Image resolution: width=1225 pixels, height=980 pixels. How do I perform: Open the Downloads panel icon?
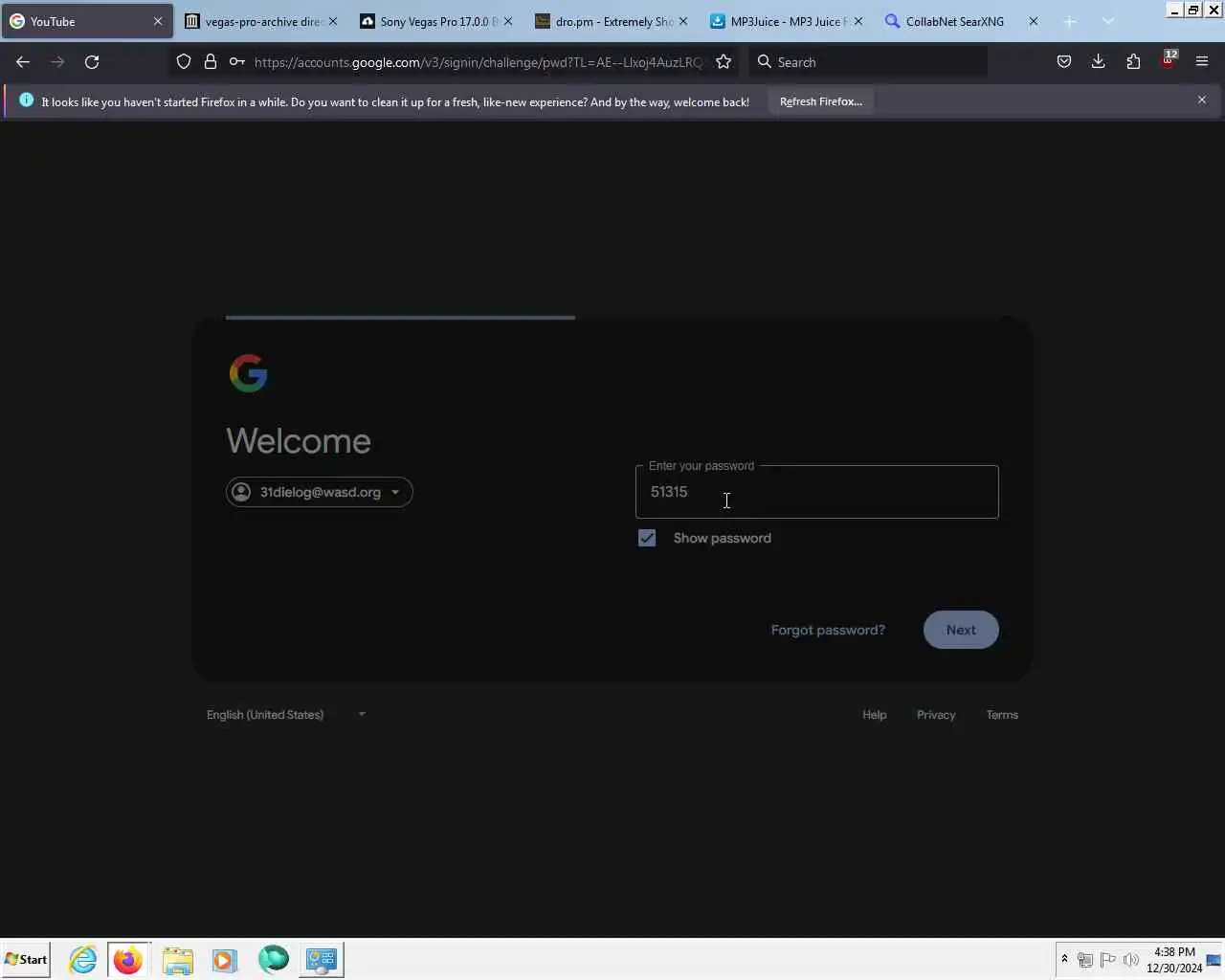(1098, 62)
